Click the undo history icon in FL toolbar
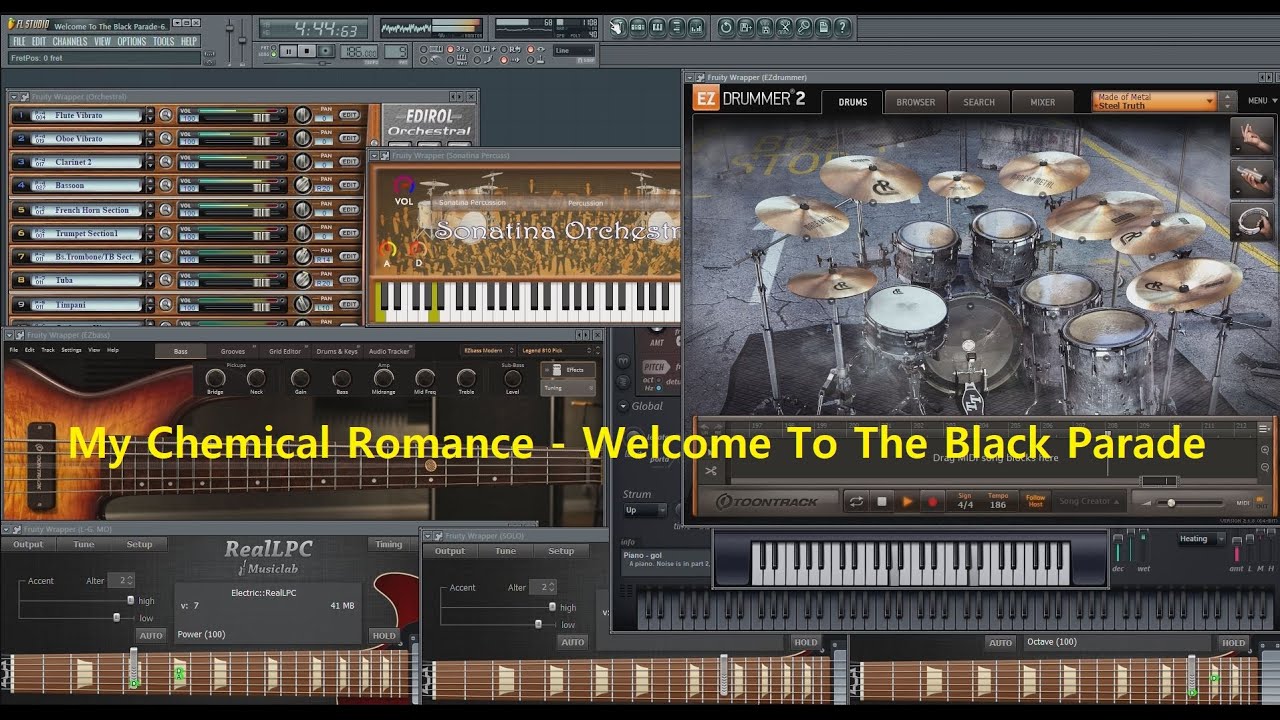Image resolution: width=1280 pixels, height=720 pixels. [x=727, y=26]
